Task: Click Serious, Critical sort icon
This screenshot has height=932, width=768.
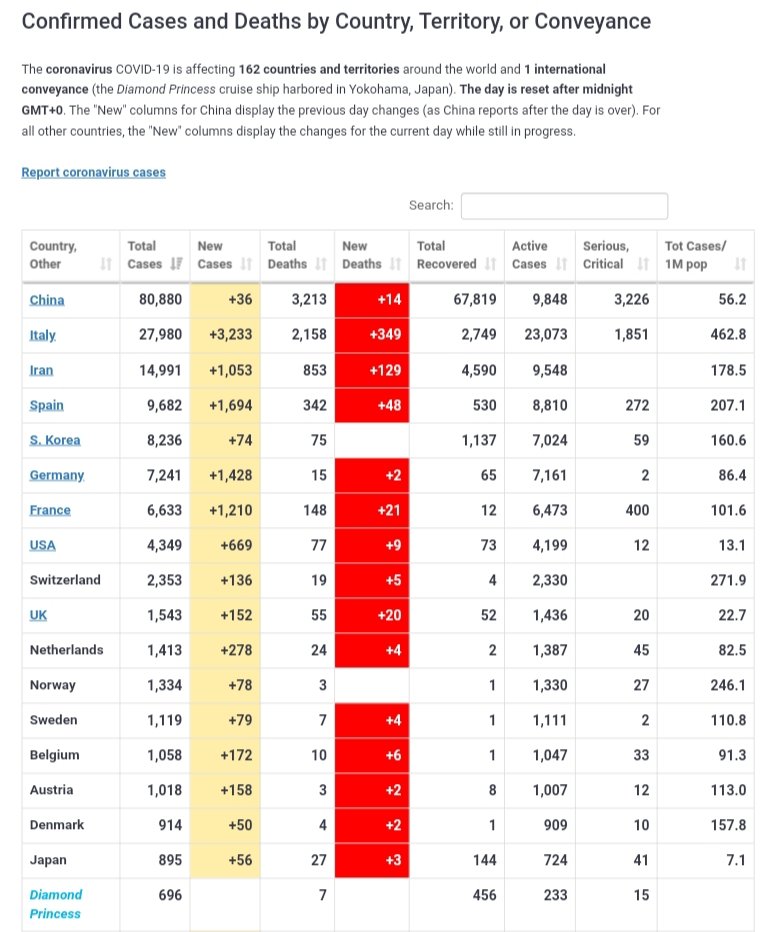Action: click(x=643, y=263)
